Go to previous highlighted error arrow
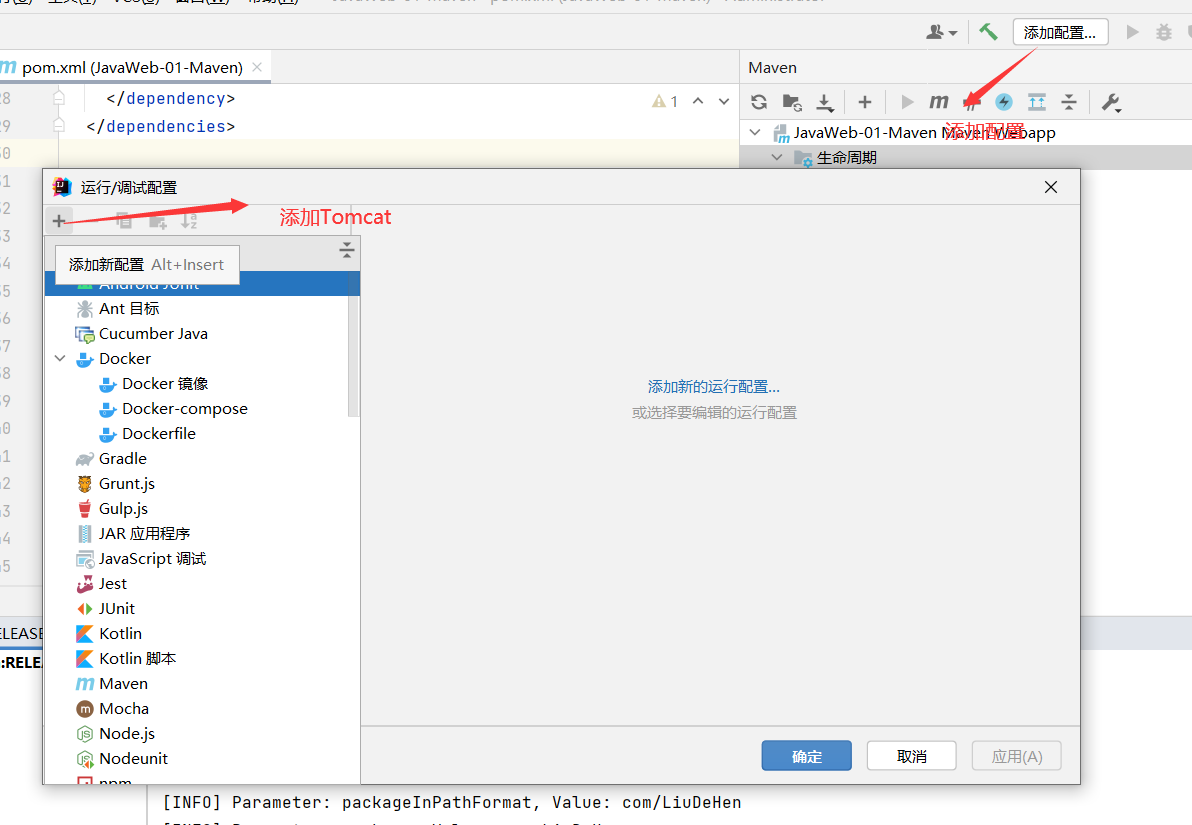This screenshot has width=1192, height=825. point(698,101)
